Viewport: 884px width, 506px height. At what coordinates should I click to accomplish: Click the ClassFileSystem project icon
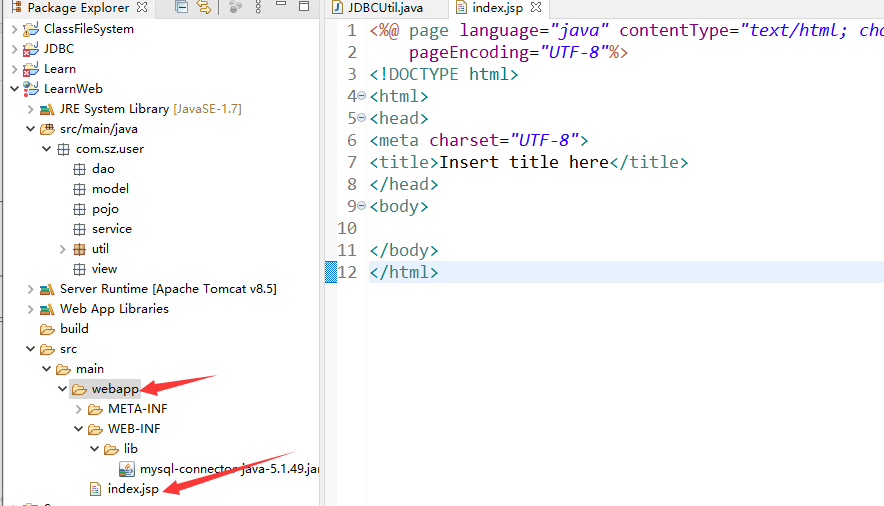tap(30, 29)
